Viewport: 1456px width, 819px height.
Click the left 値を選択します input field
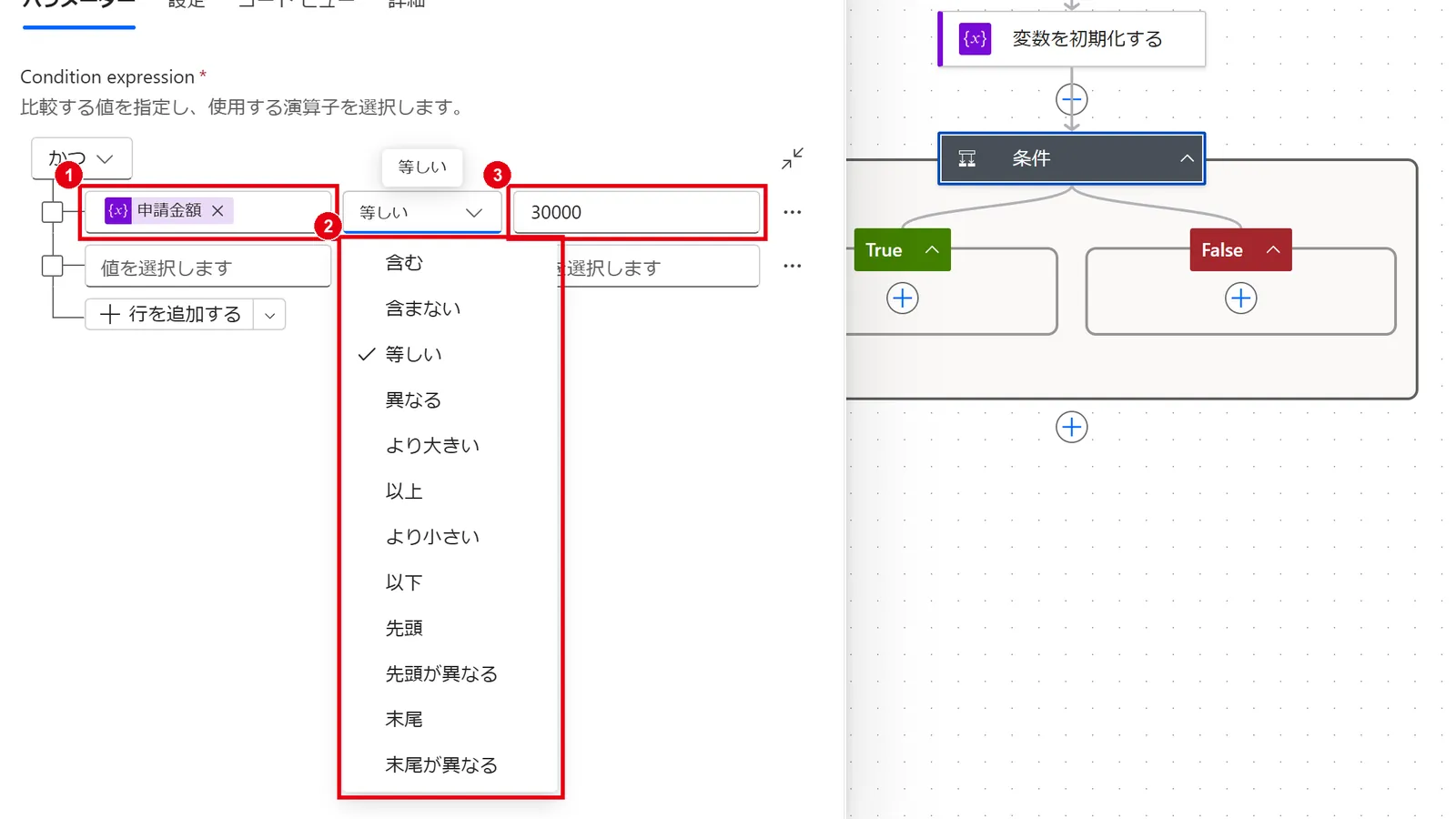(208, 267)
